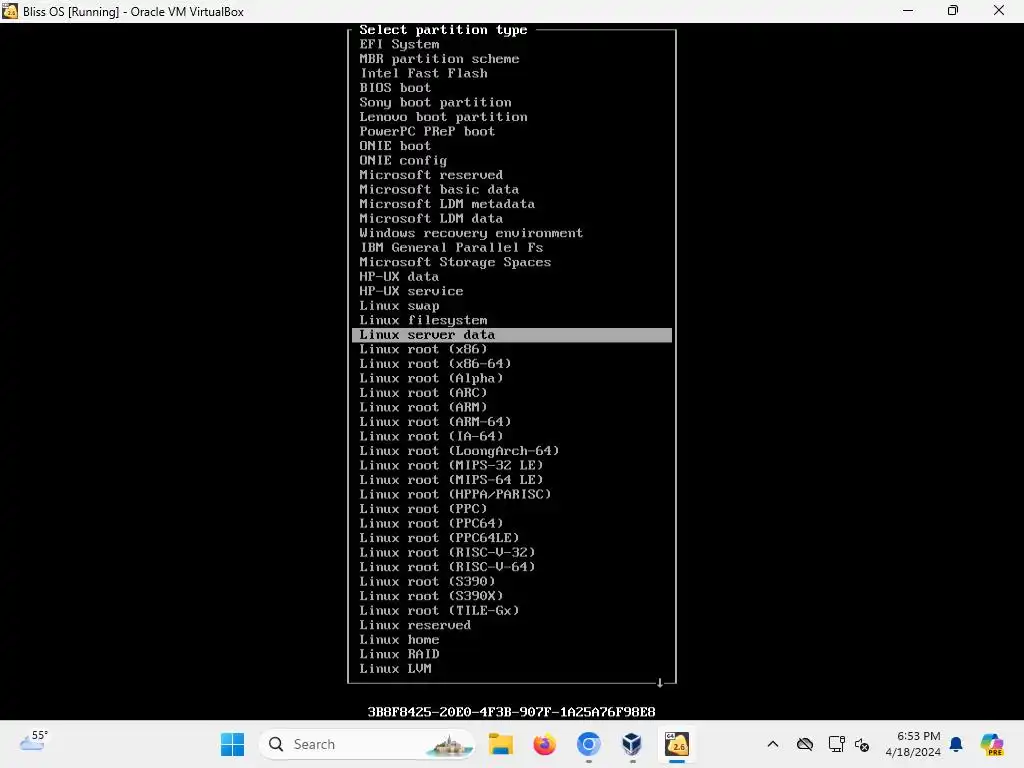This screenshot has width=1024, height=768.
Task: Open Chromium browser taskbar icon
Action: pos(588,744)
